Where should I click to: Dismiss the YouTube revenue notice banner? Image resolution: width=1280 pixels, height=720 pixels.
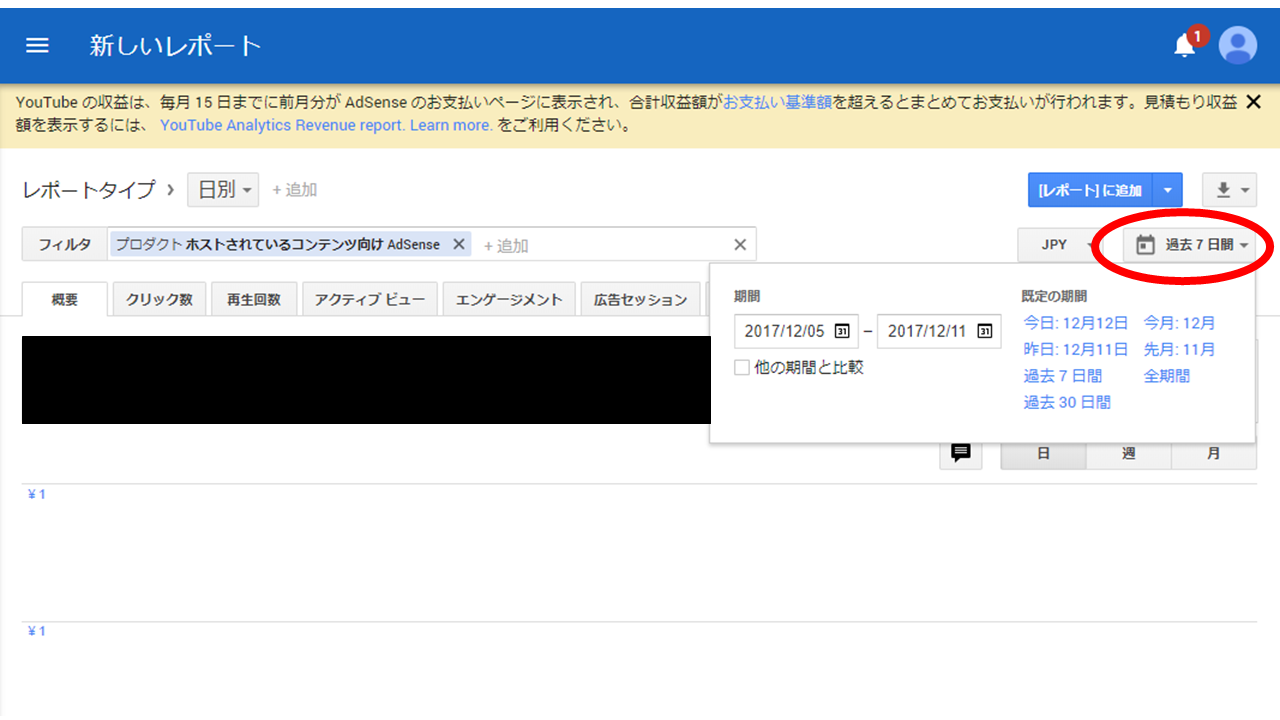pyautogui.click(x=1254, y=101)
